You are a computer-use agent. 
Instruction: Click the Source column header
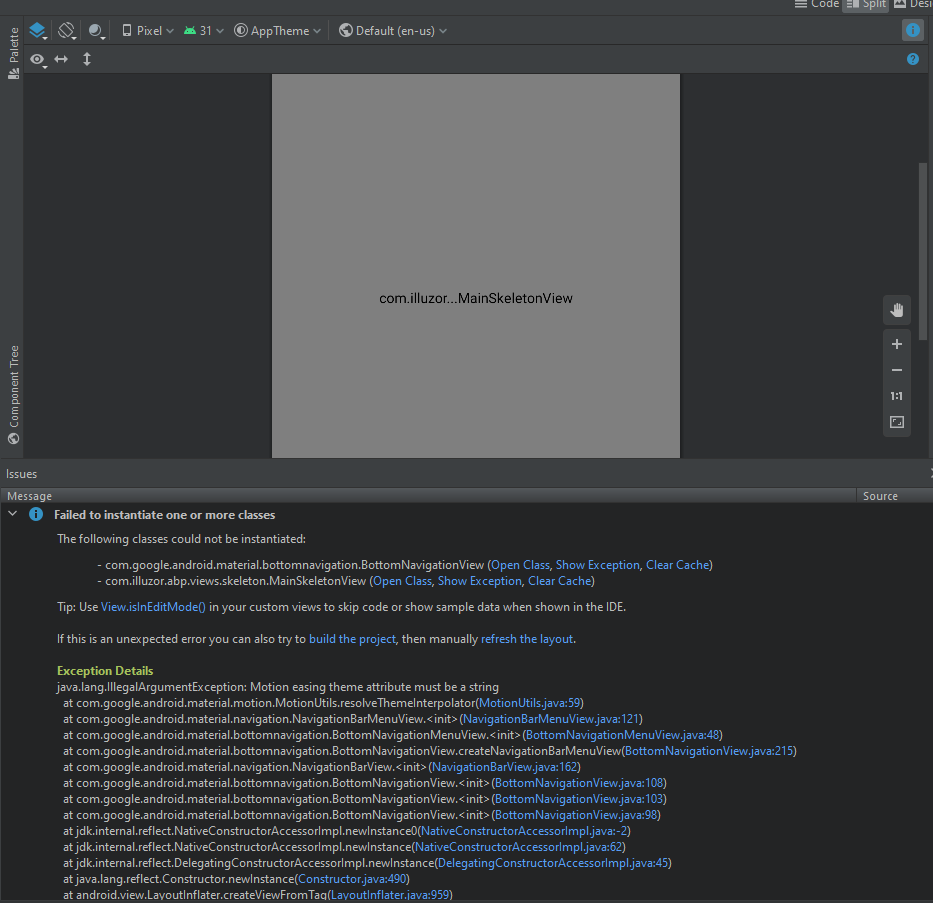[894, 496]
